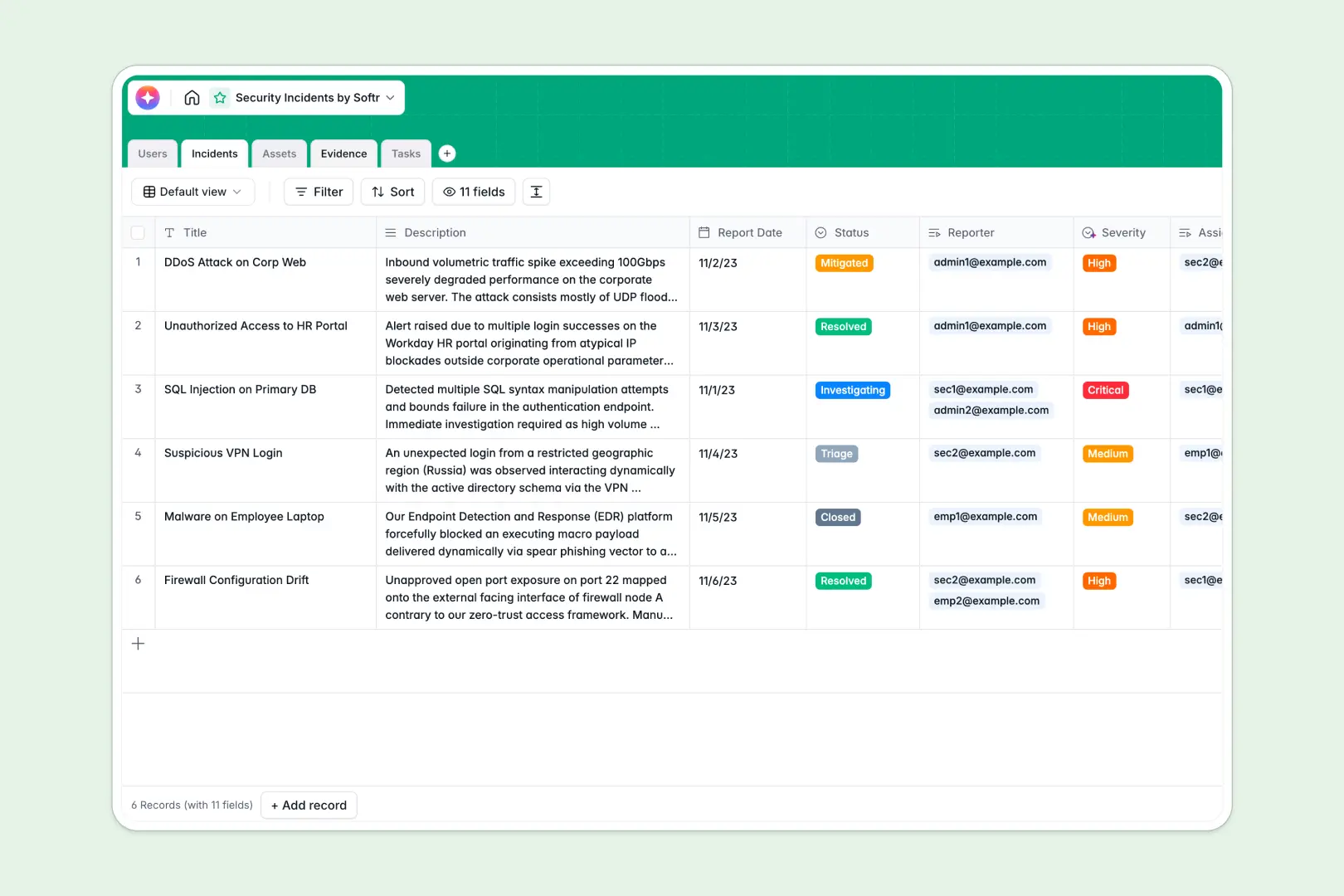Click Medium severity in Suspicious VPN row
This screenshot has width=1344, height=896.
point(1108,454)
